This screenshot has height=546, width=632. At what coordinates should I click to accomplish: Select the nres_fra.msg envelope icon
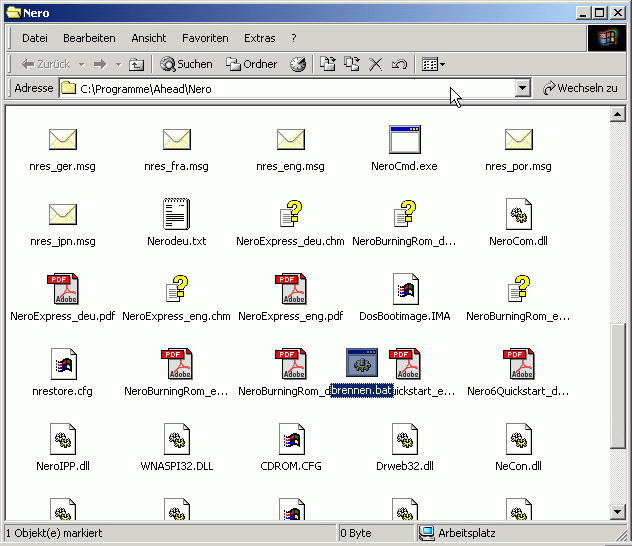click(177, 139)
